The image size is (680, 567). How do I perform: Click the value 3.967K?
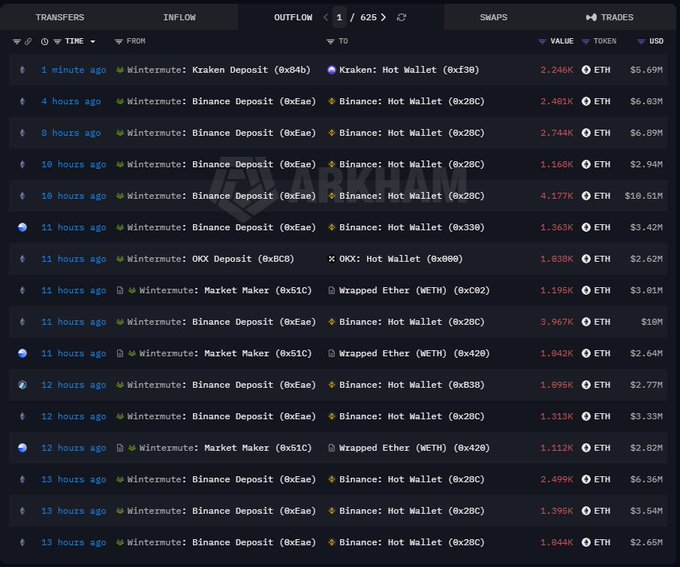point(556,322)
